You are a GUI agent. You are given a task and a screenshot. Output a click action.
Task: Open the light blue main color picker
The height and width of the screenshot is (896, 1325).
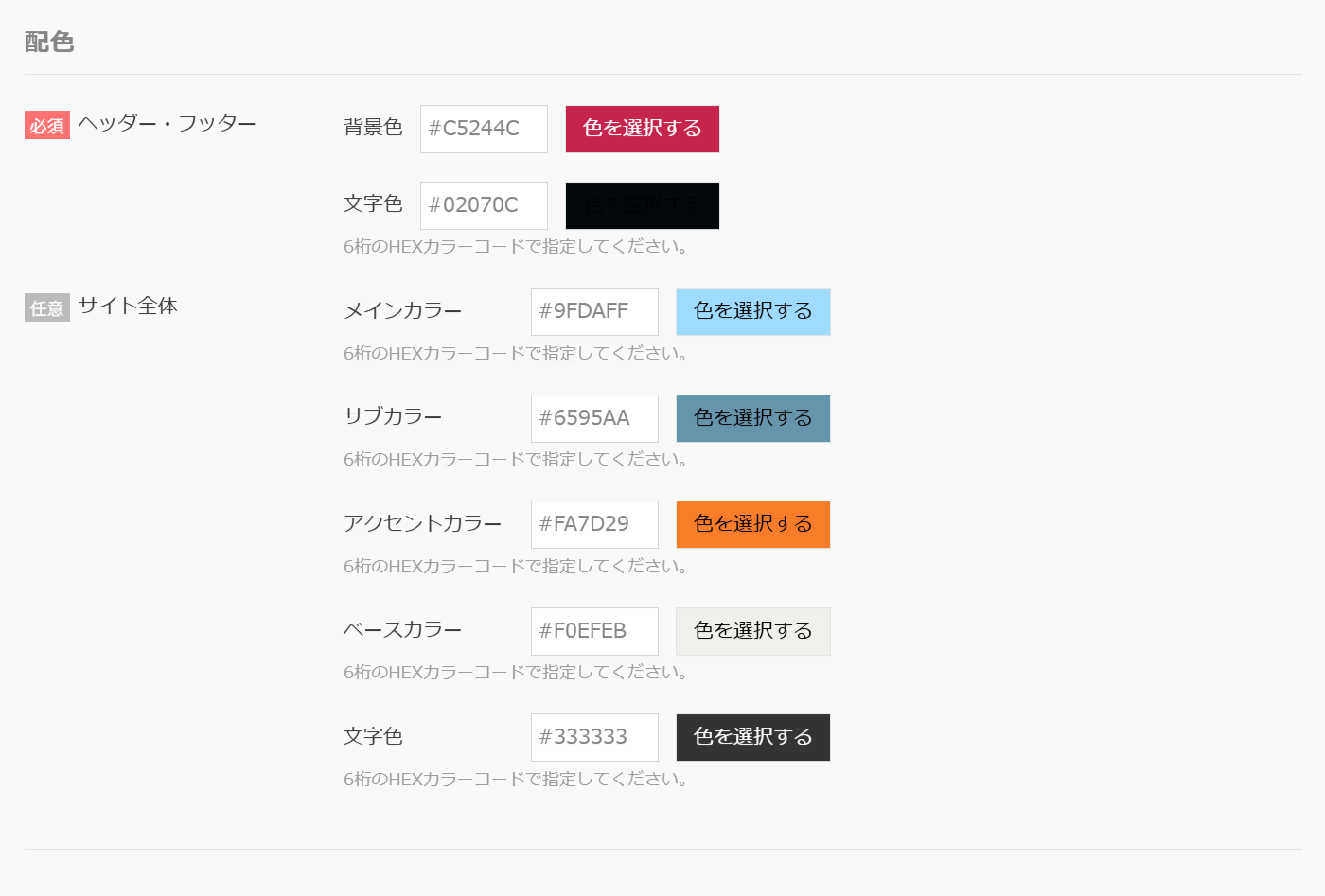tap(753, 311)
